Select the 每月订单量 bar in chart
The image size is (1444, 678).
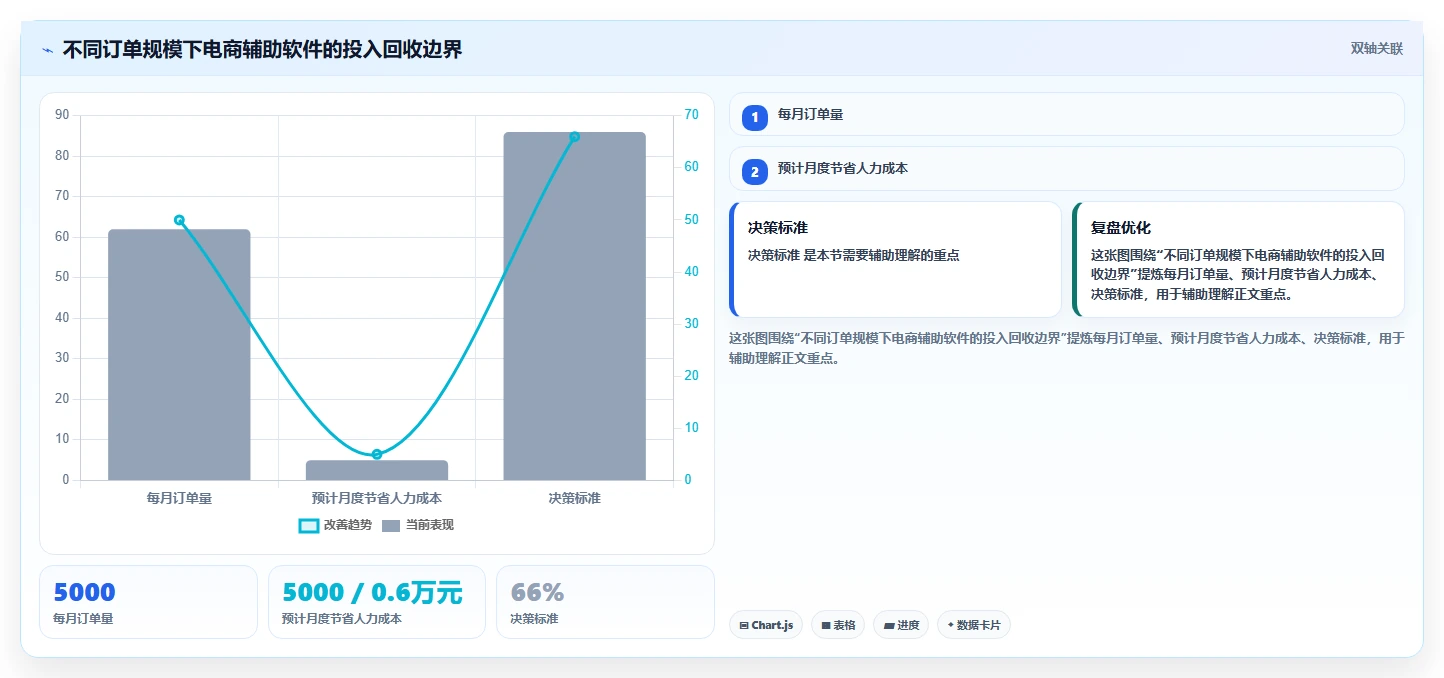tap(179, 355)
